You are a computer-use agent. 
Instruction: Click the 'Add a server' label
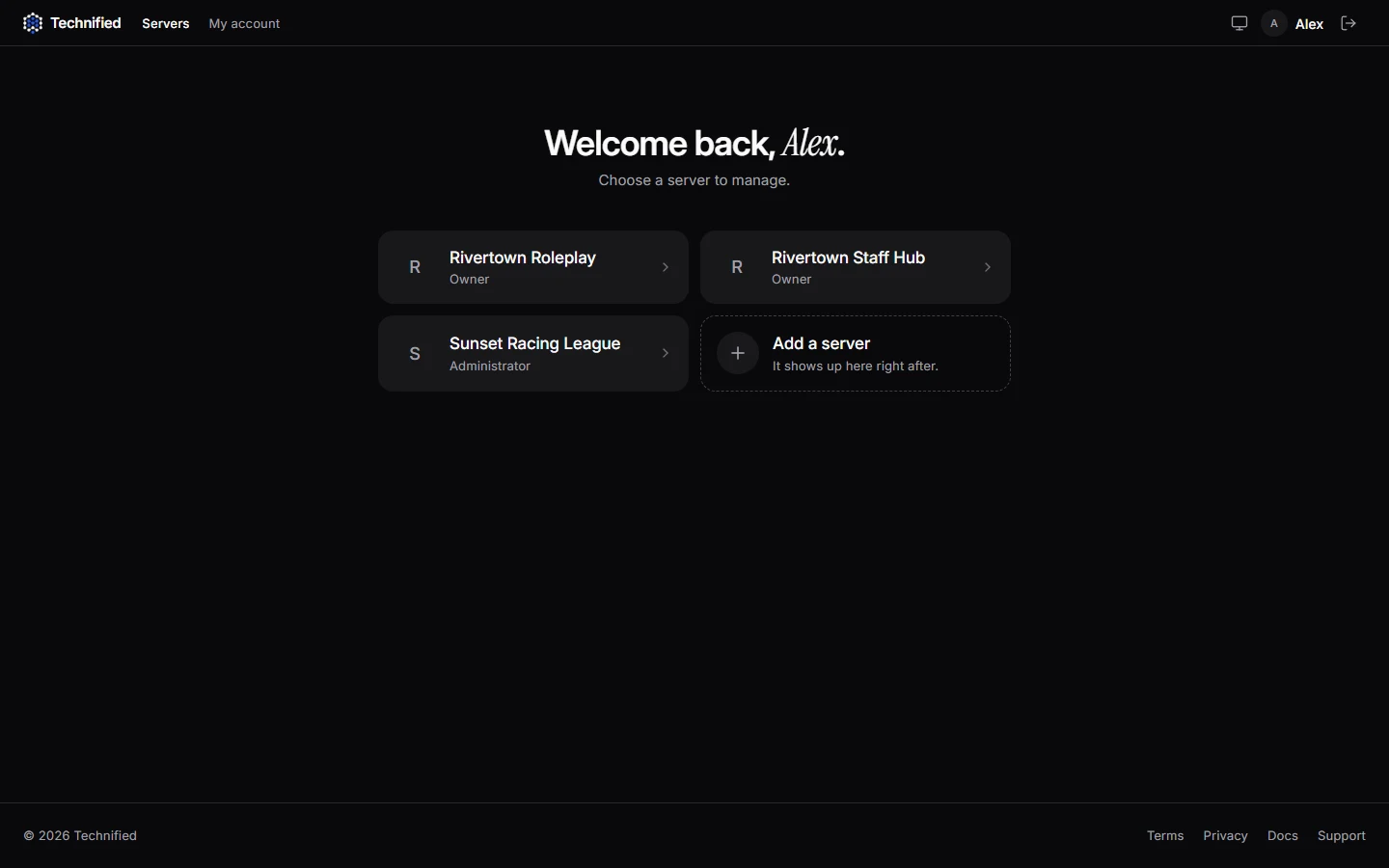tap(821, 343)
